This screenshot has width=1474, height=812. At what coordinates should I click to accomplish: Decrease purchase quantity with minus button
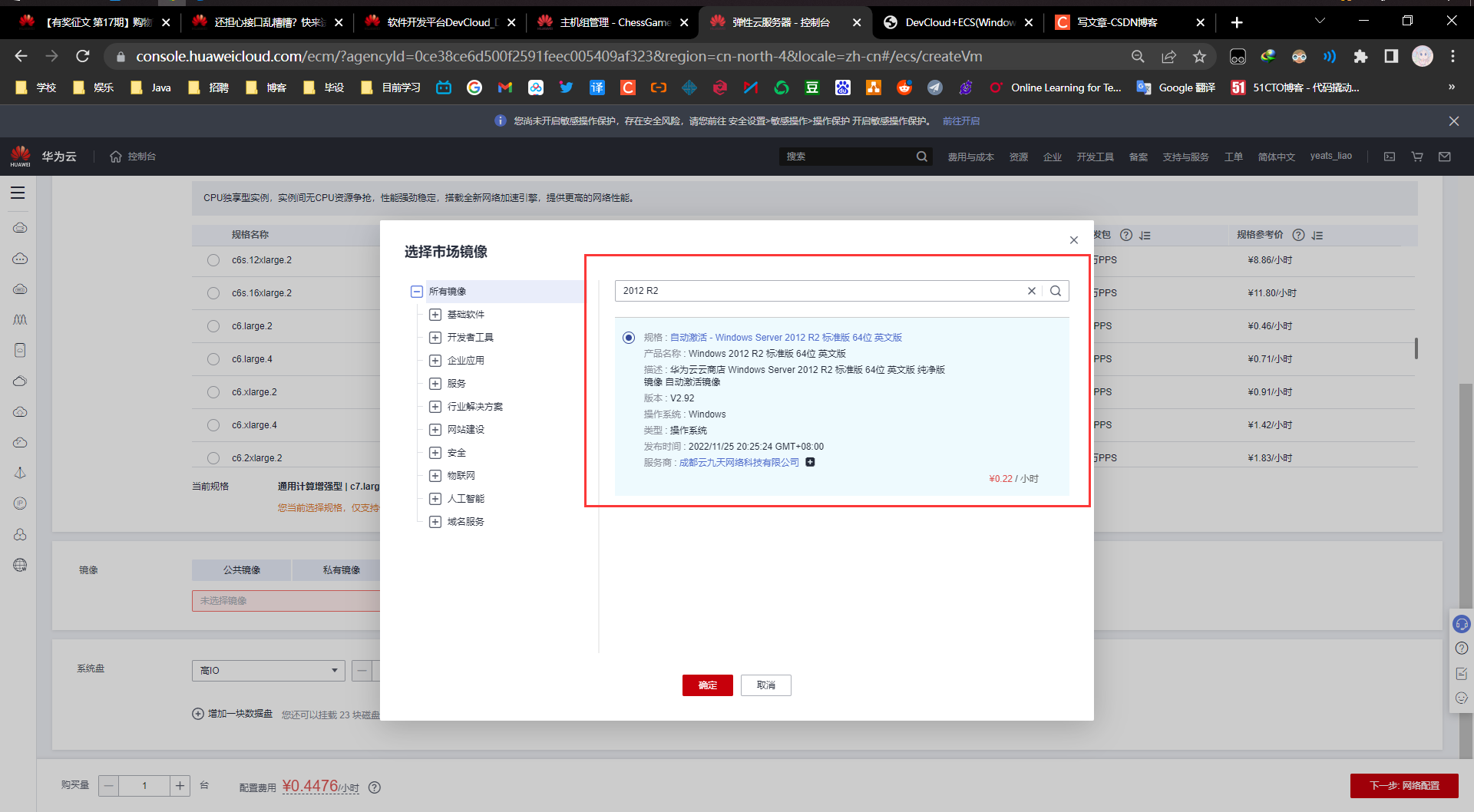[109, 786]
